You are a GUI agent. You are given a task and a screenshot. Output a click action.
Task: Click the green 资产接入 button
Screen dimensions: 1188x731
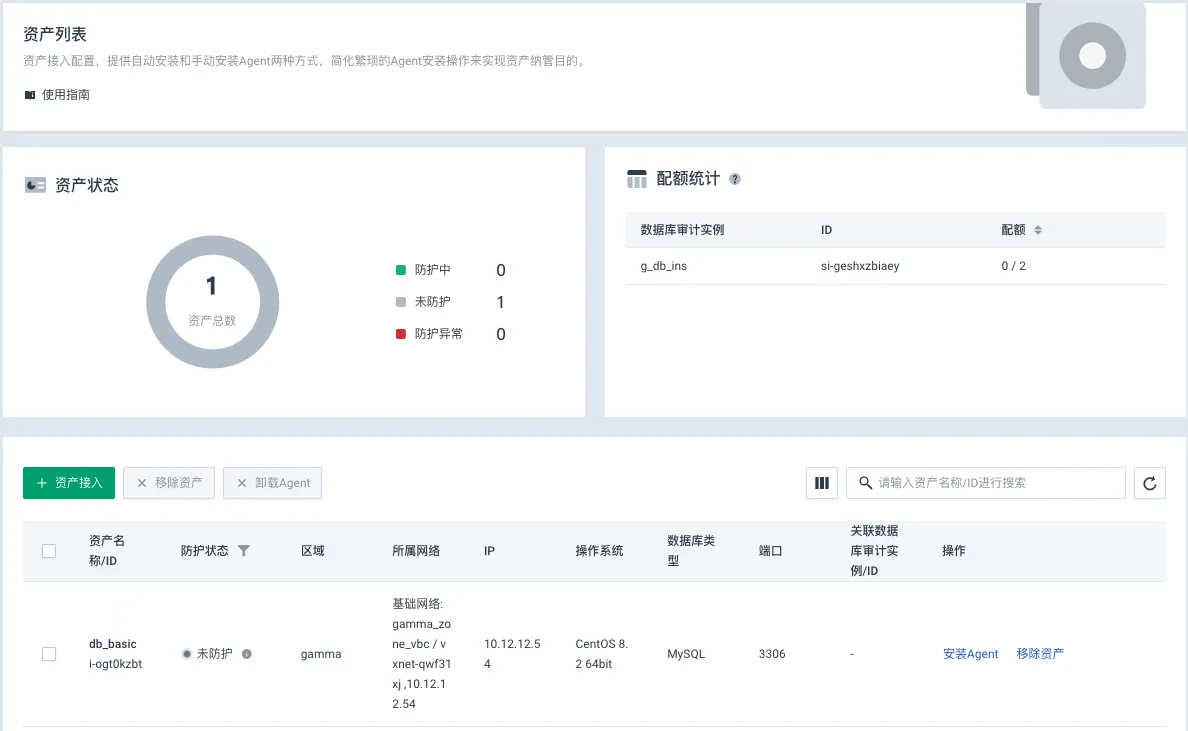69,483
